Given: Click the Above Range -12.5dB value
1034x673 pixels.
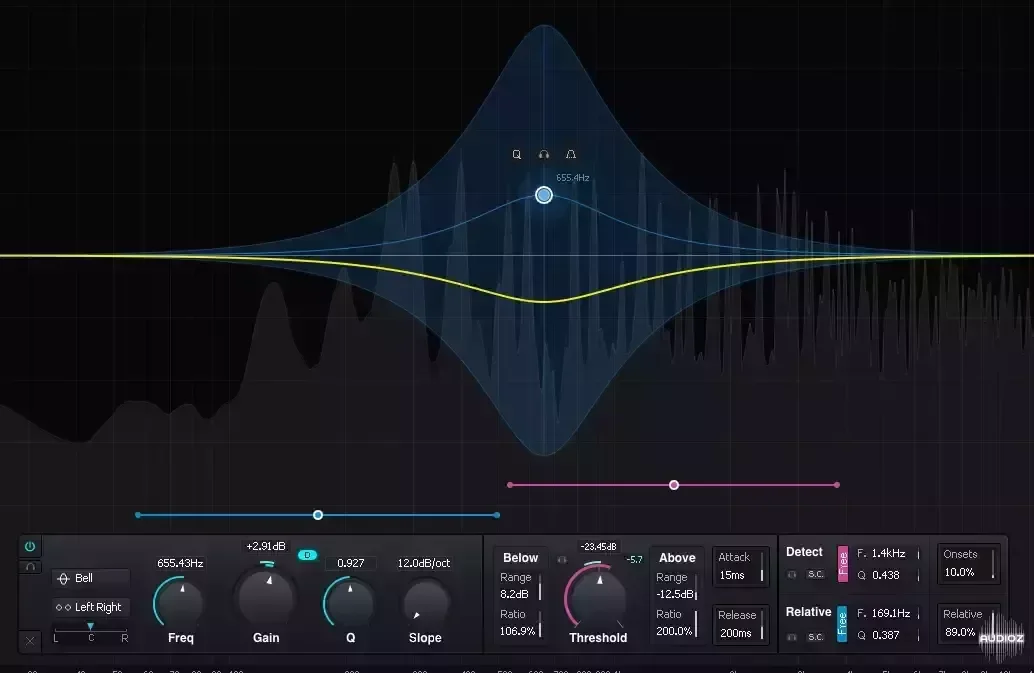Looking at the screenshot, I should pyautogui.click(x=675, y=594).
